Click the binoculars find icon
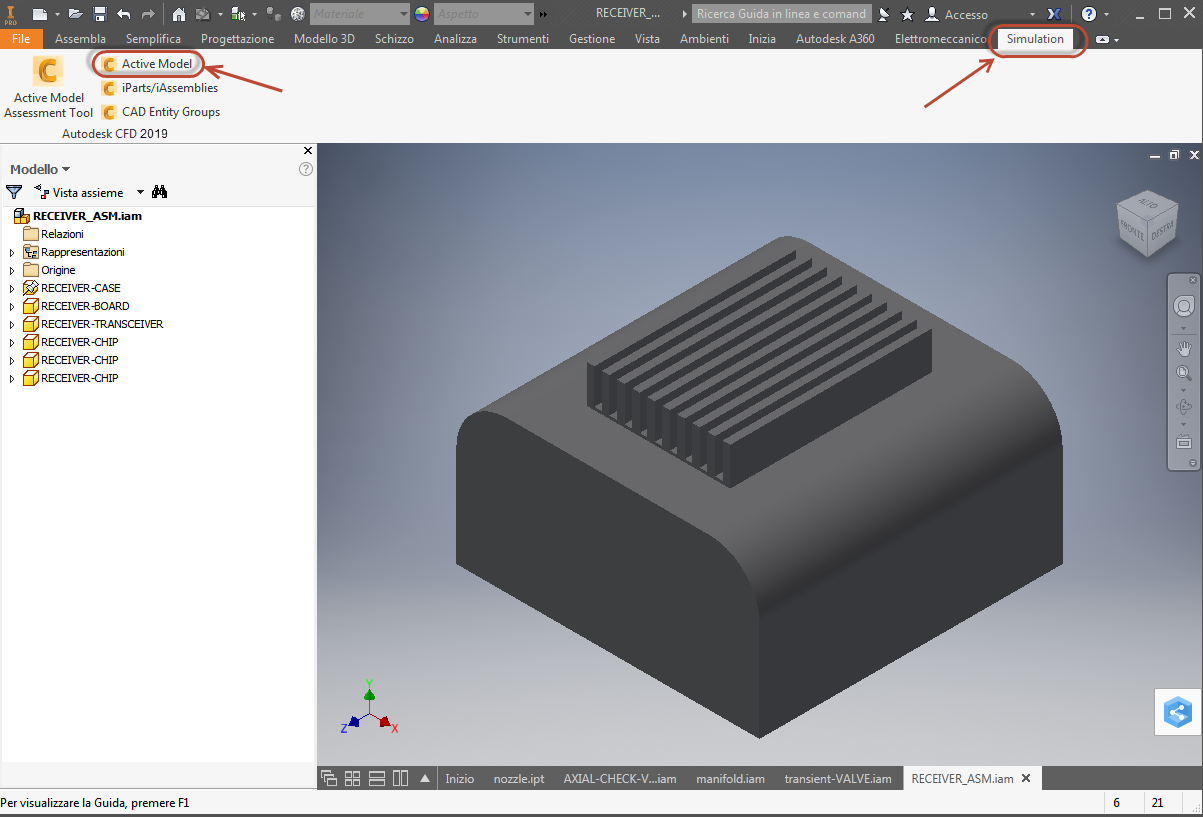Screen dimensions: 1203x817 coord(160,192)
